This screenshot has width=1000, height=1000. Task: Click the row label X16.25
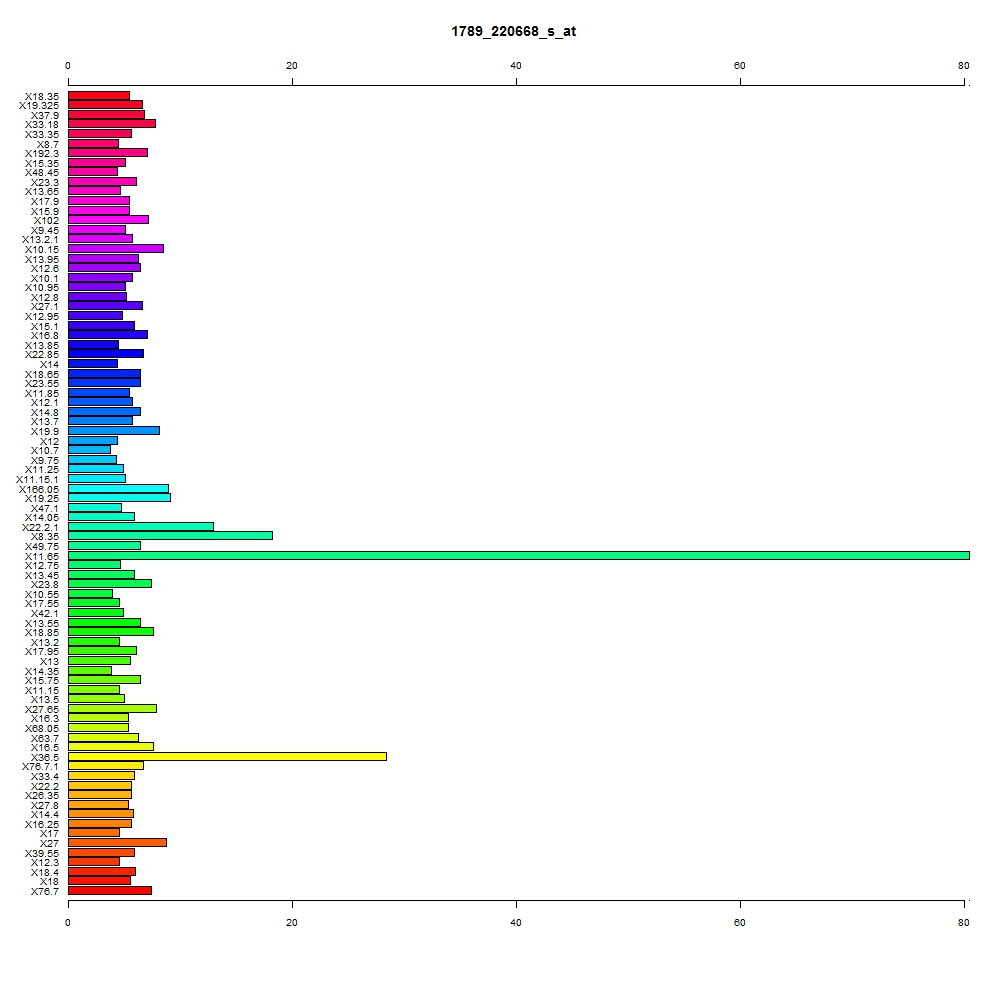[42, 825]
